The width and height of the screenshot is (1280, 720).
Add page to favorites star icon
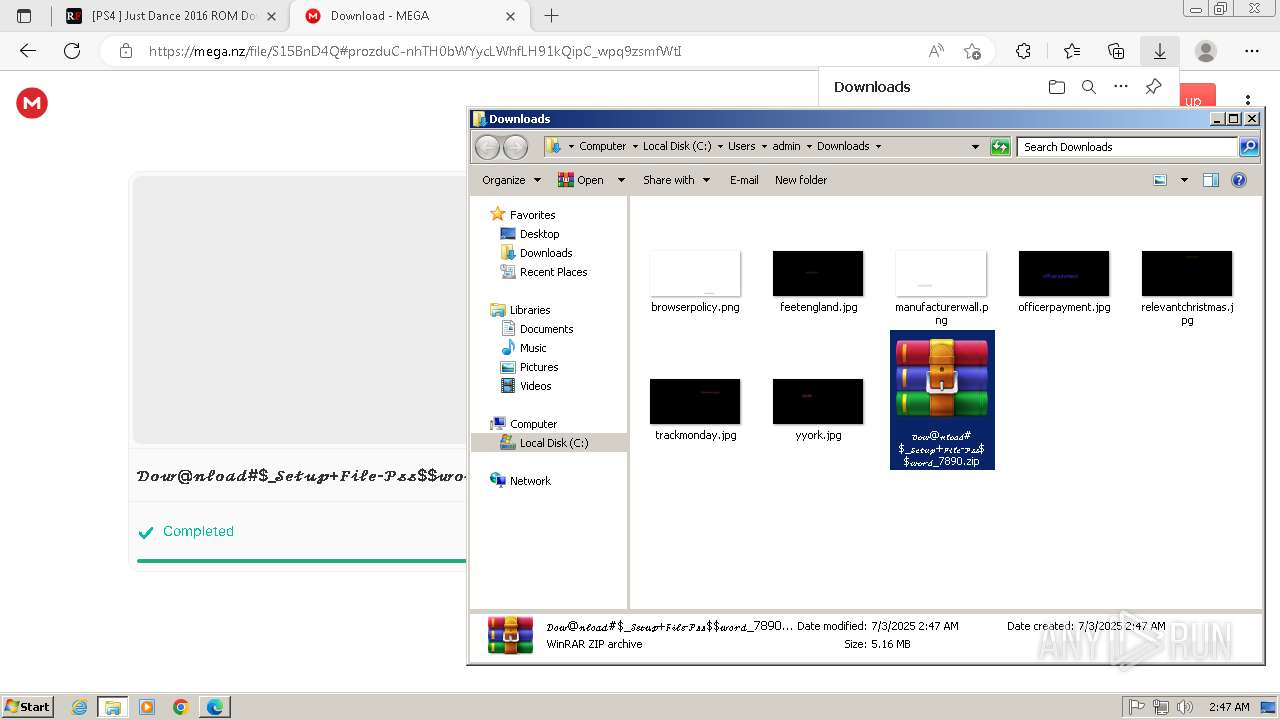pos(972,51)
